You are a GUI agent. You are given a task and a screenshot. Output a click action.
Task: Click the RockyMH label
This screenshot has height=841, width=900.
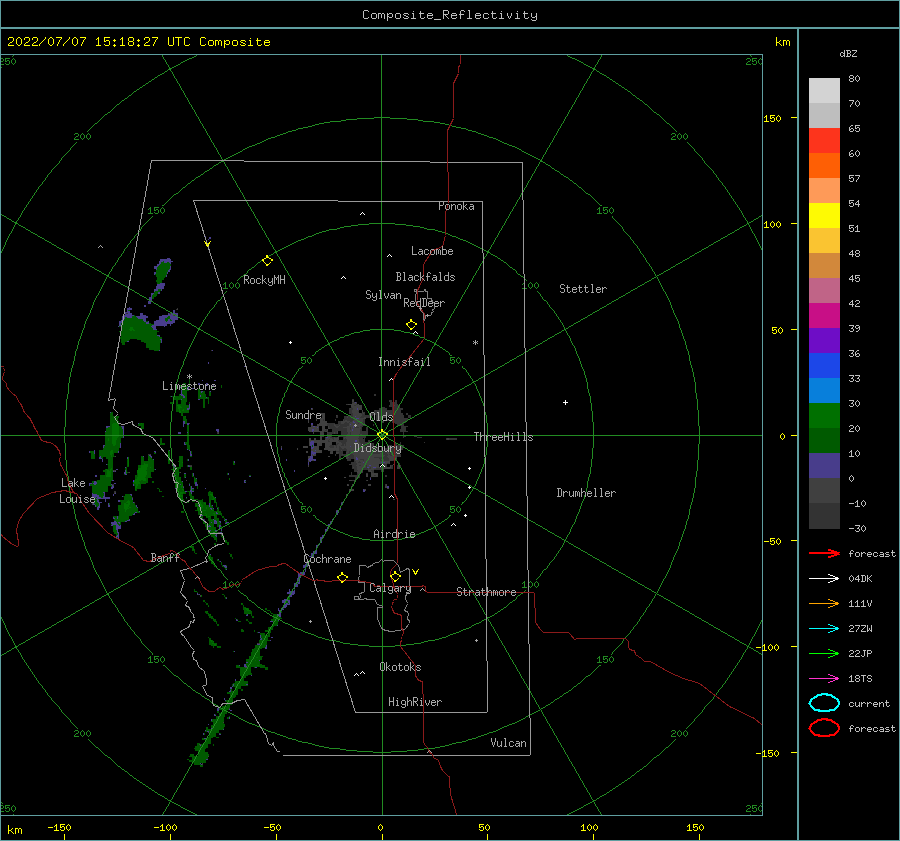pyautogui.click(x=264, y=280)
